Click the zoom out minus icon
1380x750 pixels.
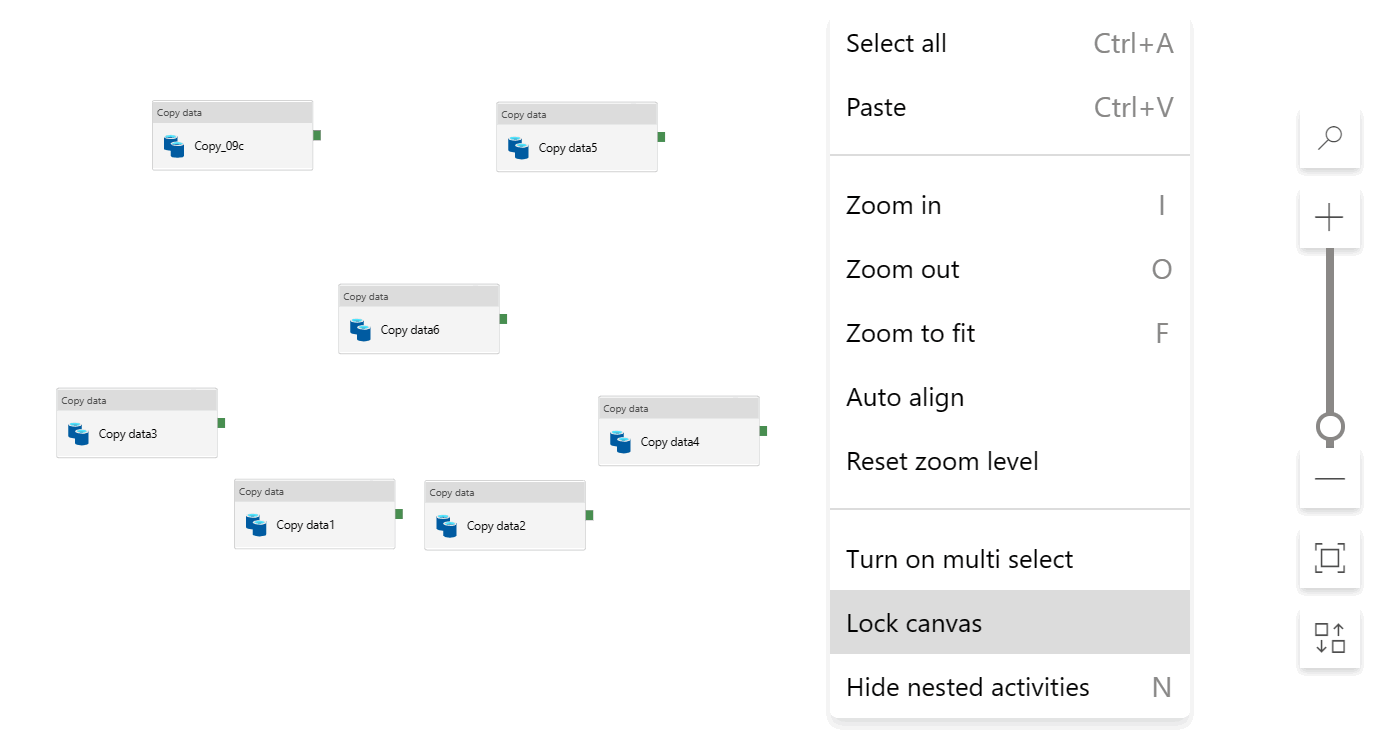(1329, 478)
